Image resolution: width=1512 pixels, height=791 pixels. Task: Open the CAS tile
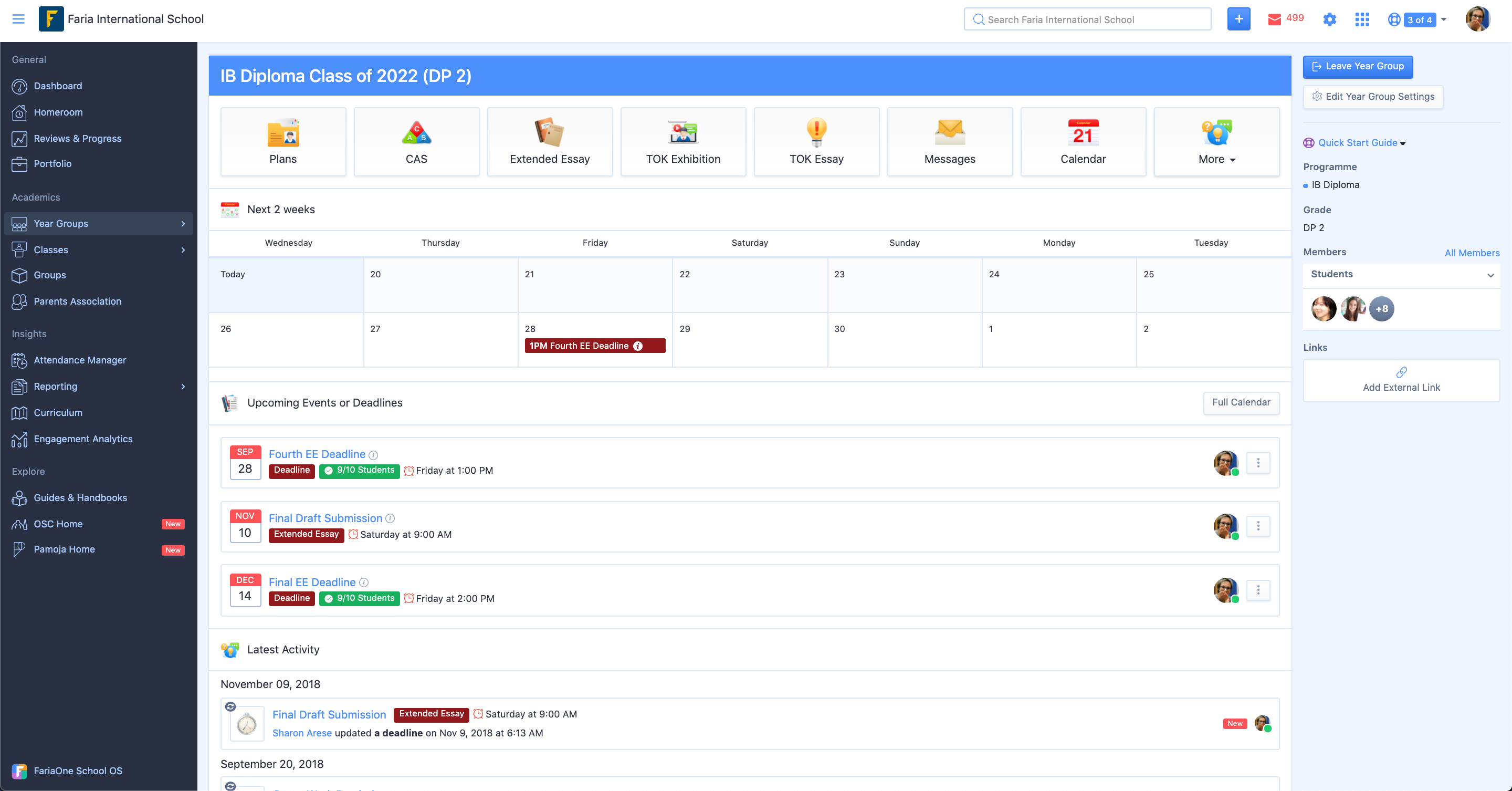(416, 141)
